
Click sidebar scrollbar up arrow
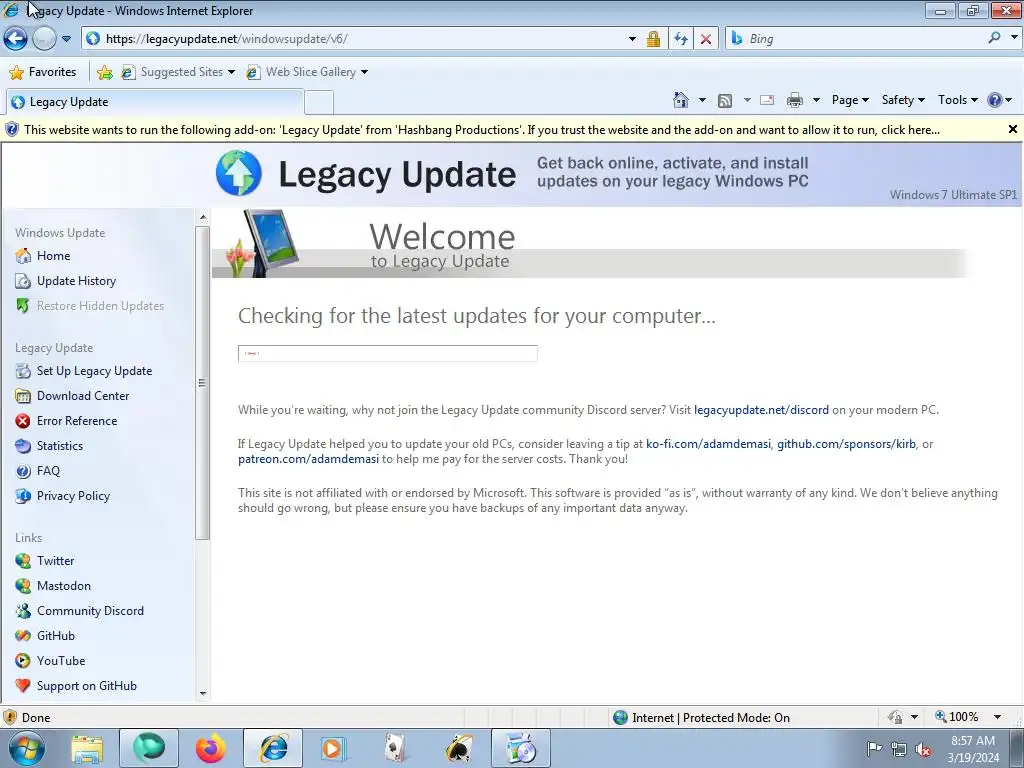pos(202,217)
